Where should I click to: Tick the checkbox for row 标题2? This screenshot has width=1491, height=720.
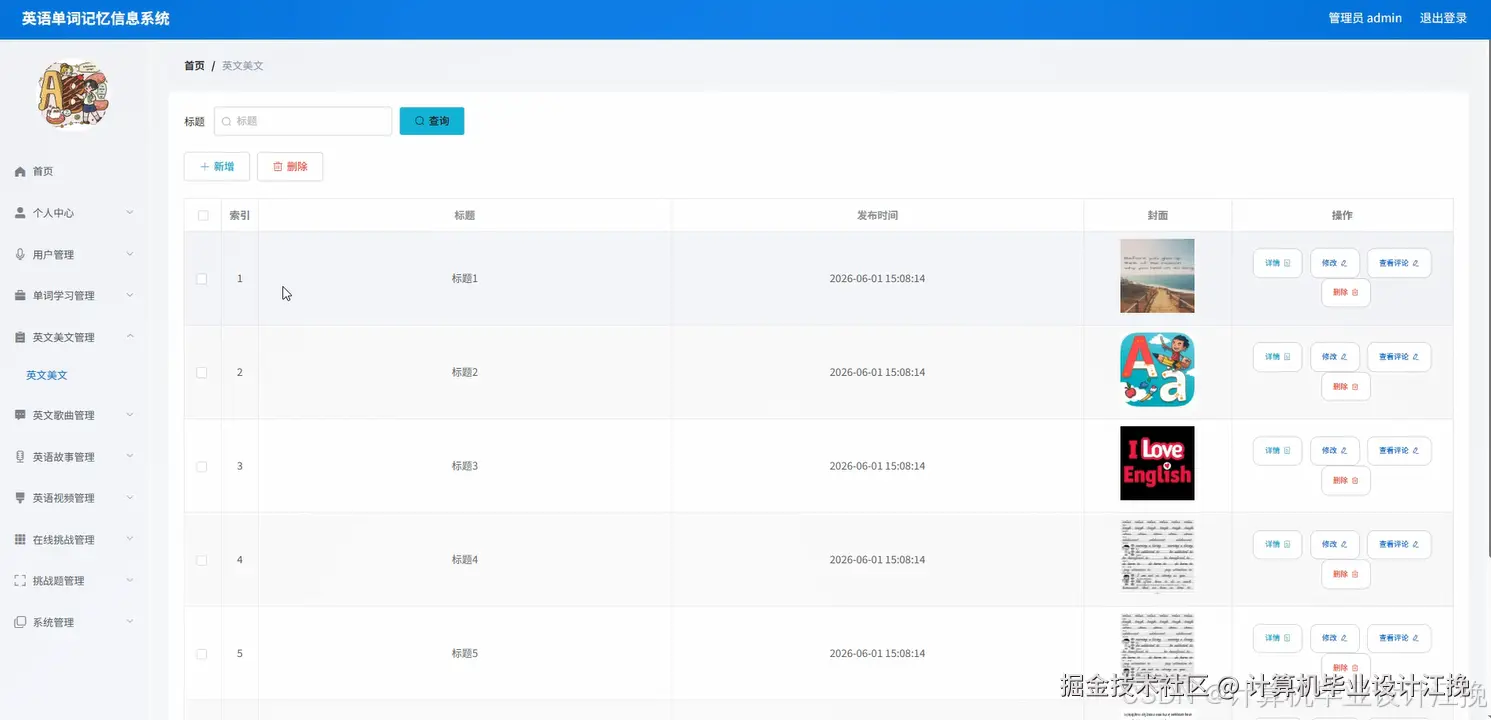[202, 372]
